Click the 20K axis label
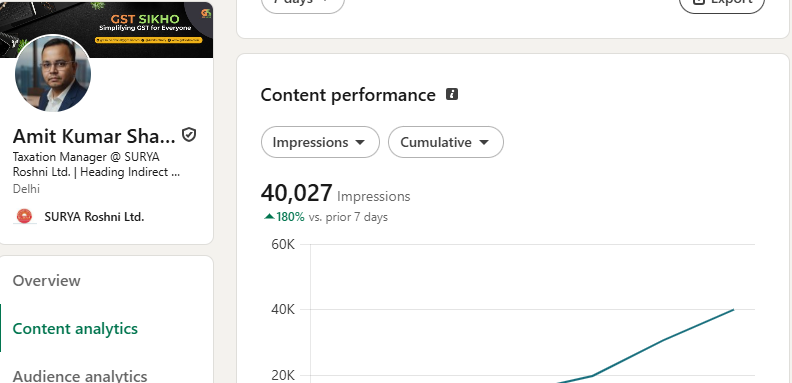The height and width of the screenshot is (383, 792). pyautogui.click(x=283, y=375)
